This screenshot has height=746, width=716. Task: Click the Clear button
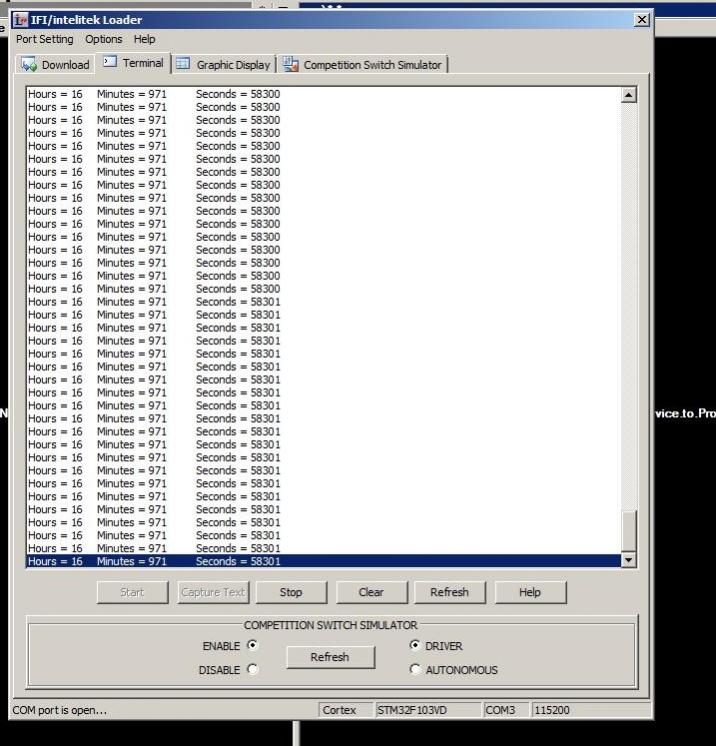(x=371, y=592)
